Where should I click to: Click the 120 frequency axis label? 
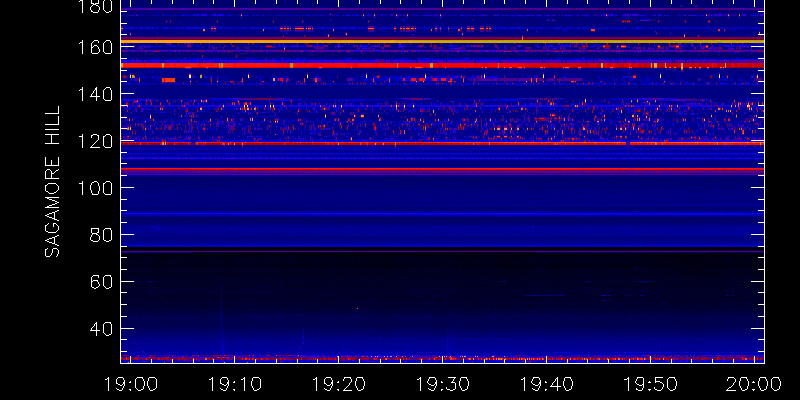(93, 141)
